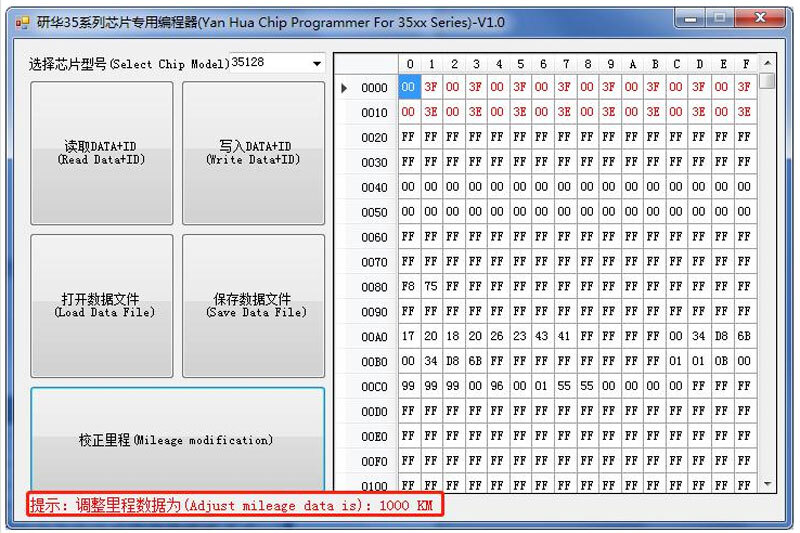
Task: Click the Load Data File button
Action: [102, 305]
